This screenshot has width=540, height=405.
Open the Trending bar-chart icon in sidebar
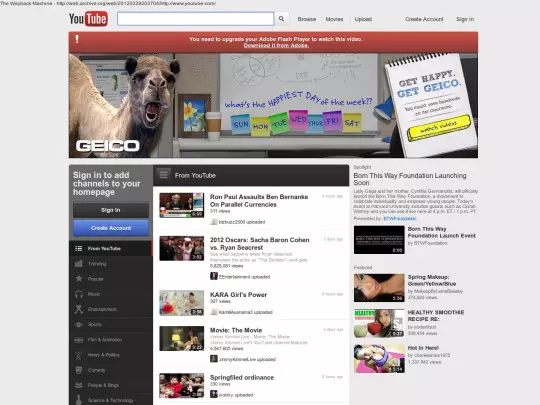click(x=79, y=264)
